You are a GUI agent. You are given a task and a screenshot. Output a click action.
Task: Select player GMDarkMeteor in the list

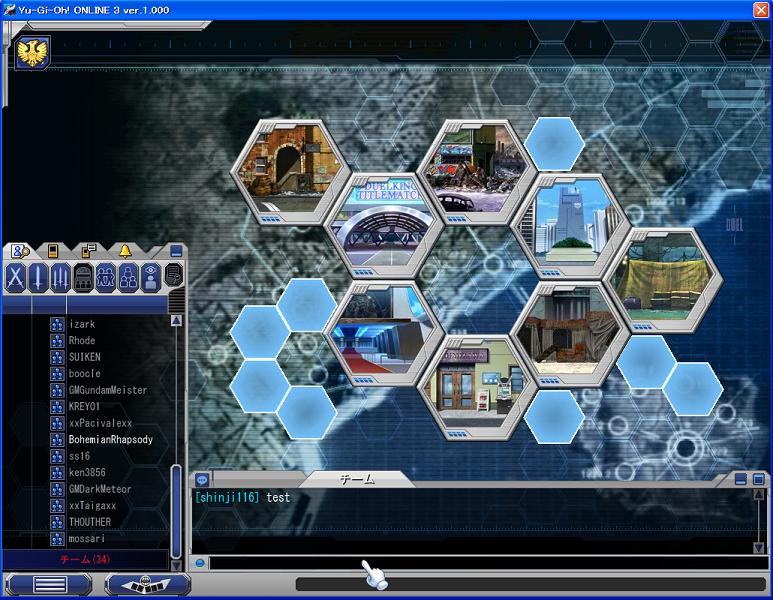click(100, 489)
